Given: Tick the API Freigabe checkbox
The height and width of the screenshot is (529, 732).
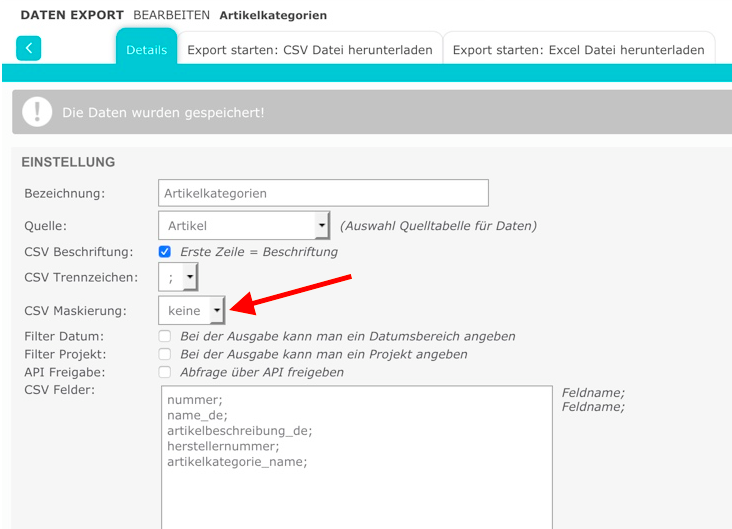Looking at the screenshot, I should (165, 372).
